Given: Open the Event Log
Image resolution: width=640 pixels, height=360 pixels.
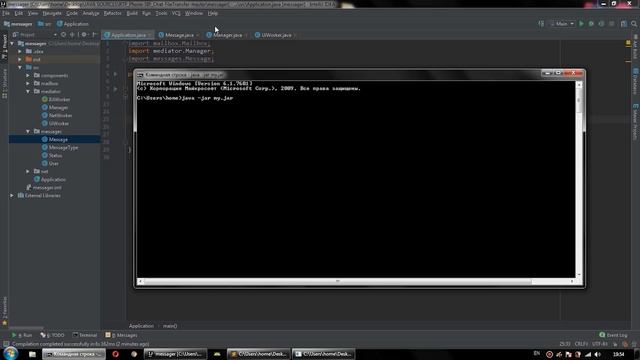Looking at the screenshot, I should [x=613, y=335].
